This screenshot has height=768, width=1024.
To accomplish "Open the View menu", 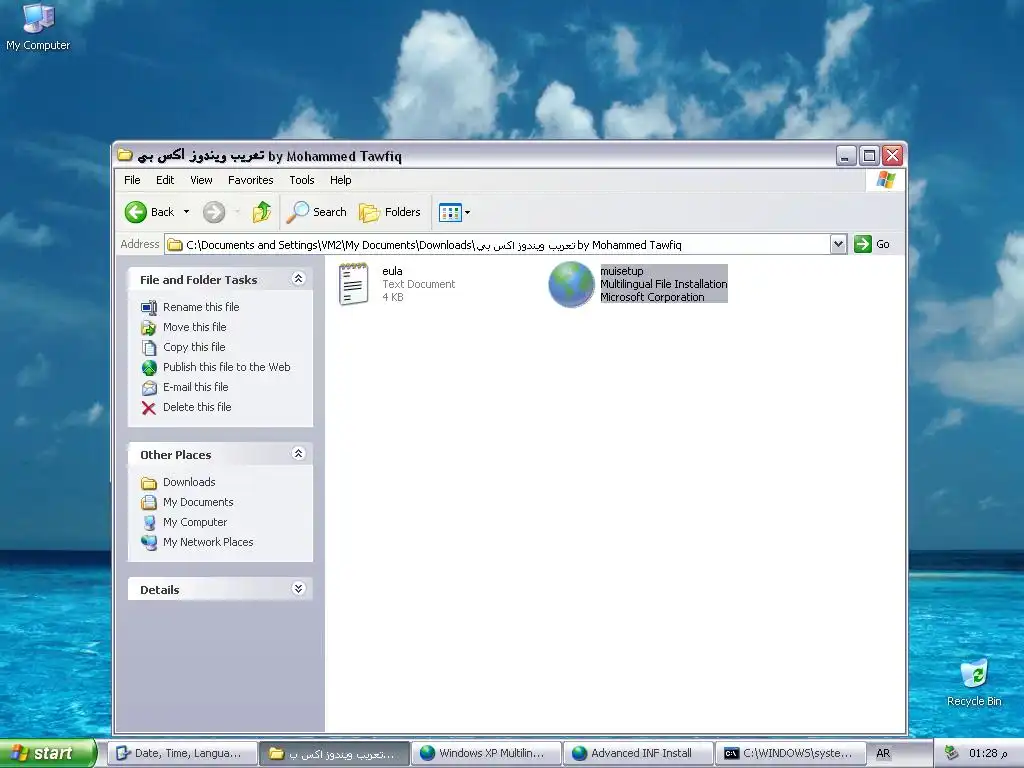I will (201, 180).
